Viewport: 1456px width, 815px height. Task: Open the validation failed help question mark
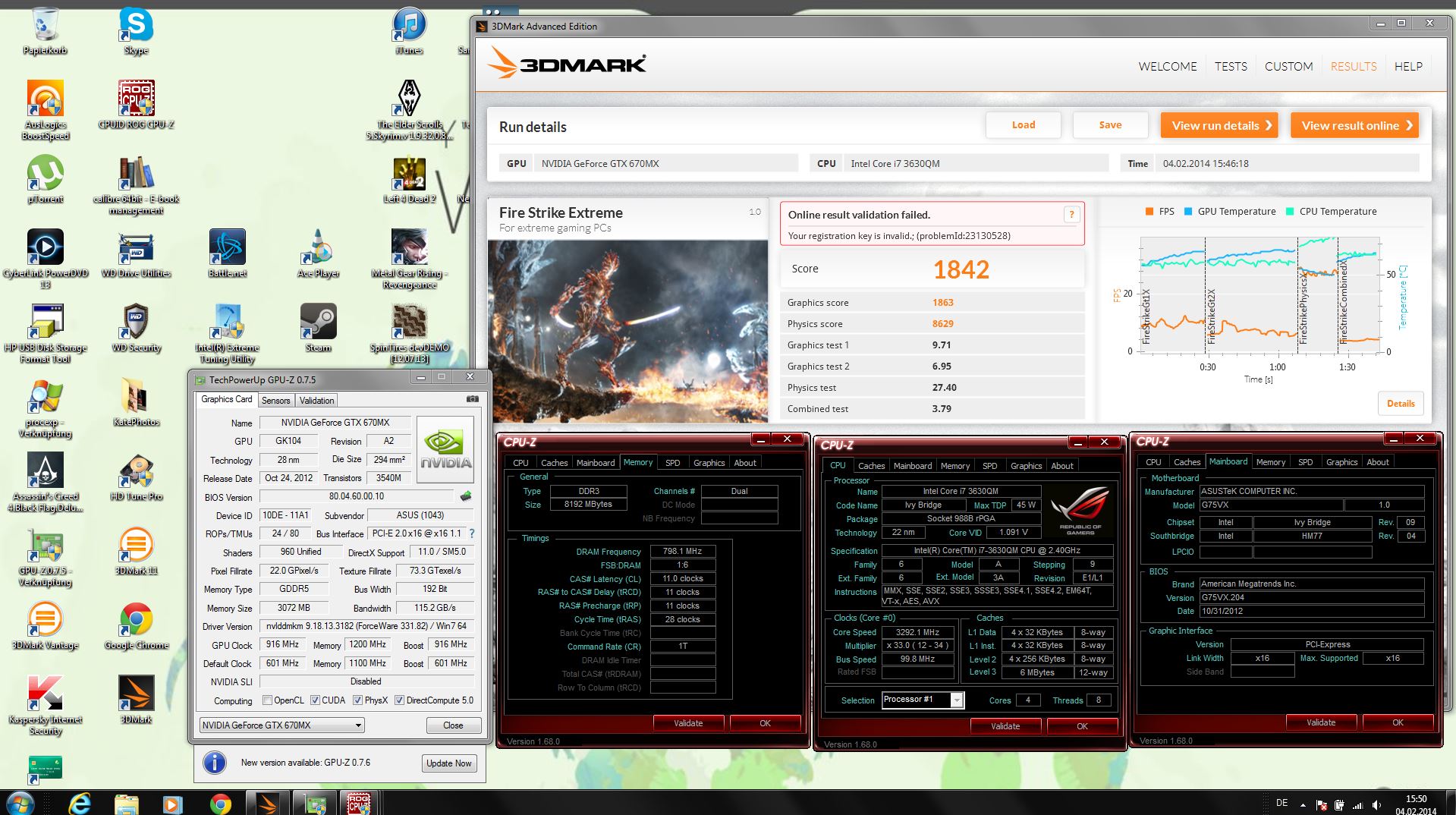(x=1071, y=215)
